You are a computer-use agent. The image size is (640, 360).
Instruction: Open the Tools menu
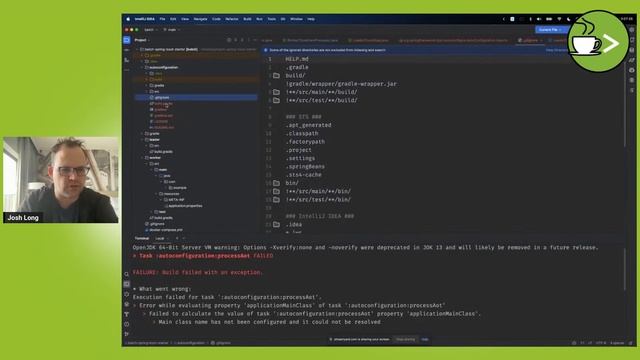(271, 19)
